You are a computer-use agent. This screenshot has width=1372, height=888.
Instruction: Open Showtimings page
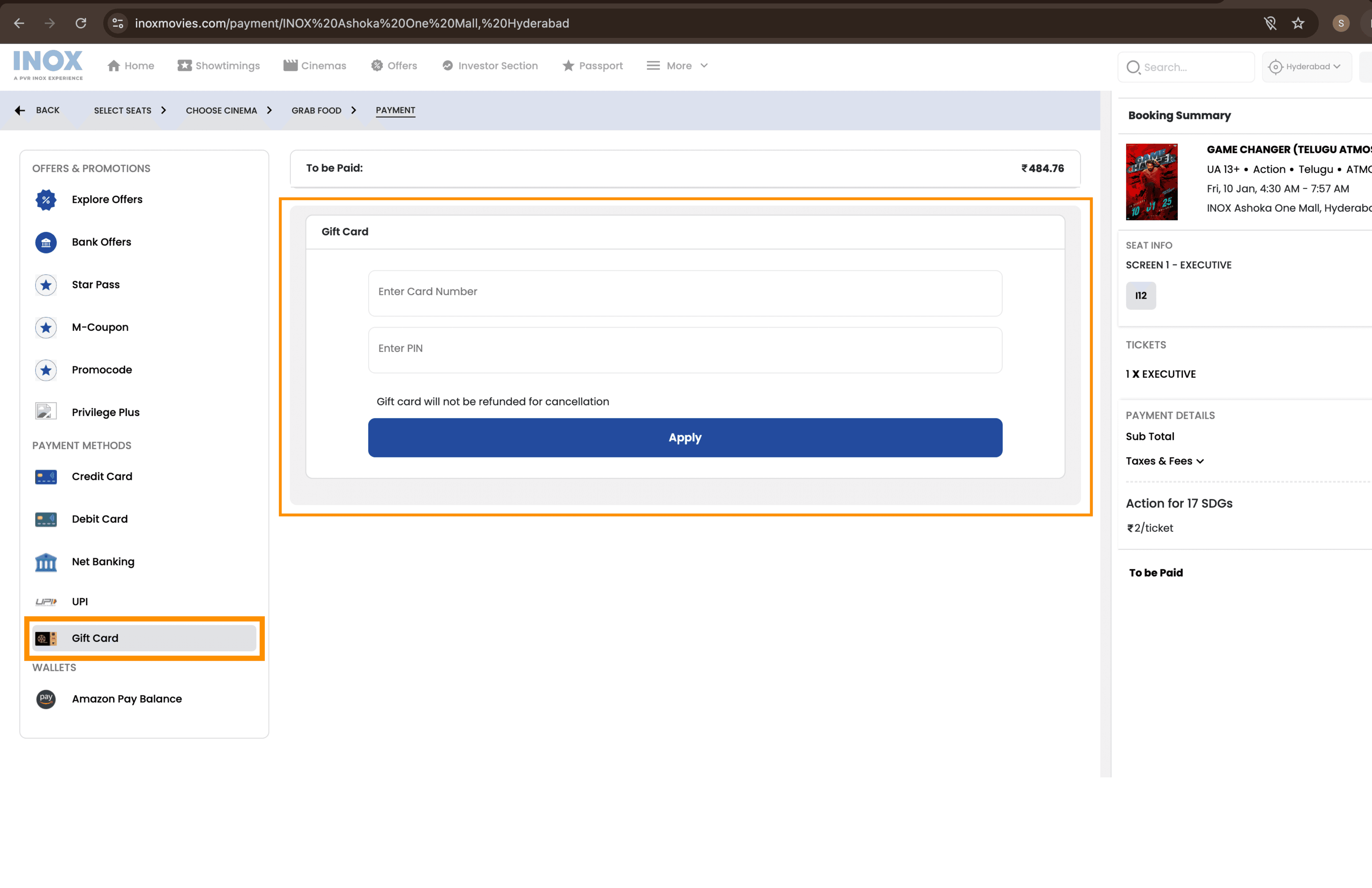[x=218, y=66]
